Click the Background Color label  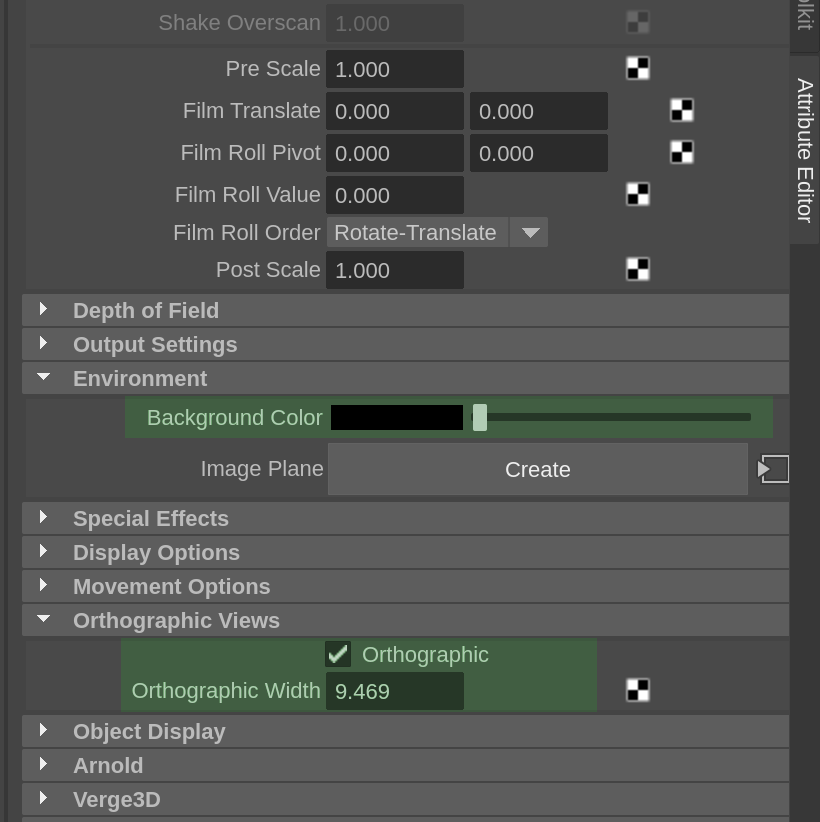pos(234,418)
